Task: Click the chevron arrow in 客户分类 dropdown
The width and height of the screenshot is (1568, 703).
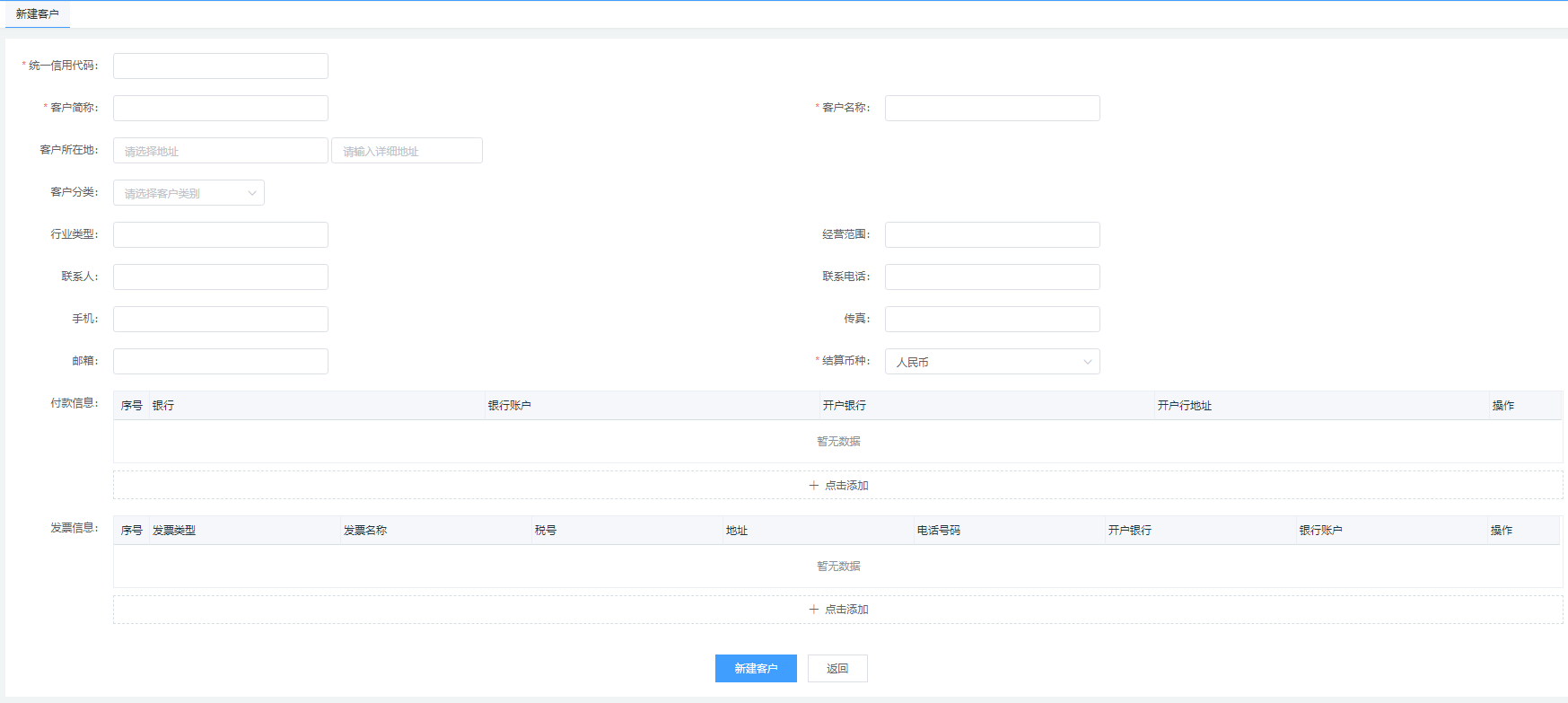Action: click(252, 193)
